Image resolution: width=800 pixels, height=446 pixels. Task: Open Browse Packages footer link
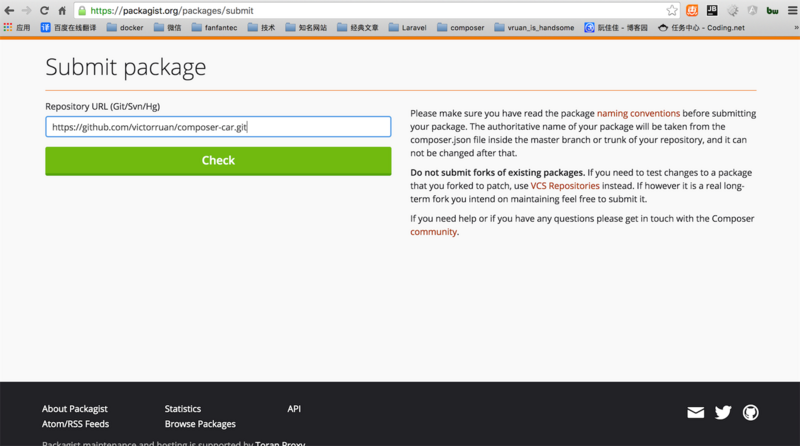(x=200, y=424)
